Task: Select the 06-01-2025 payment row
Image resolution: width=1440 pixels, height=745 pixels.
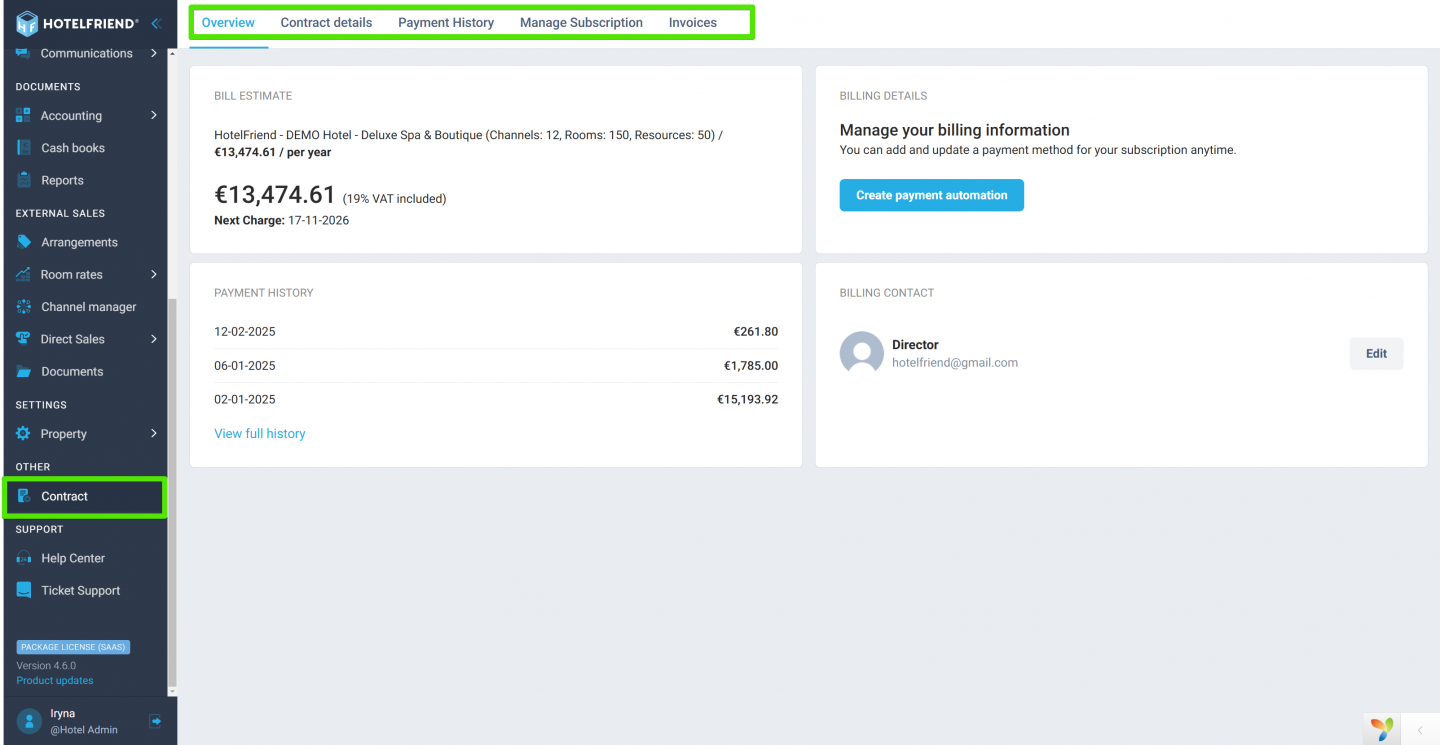Action: coord(496,366)
